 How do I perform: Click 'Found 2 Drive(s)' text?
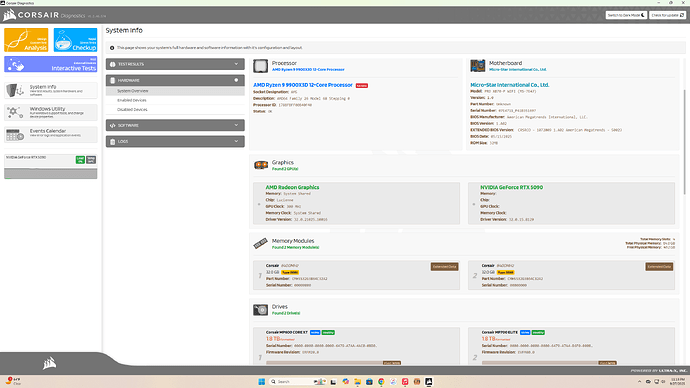point(286,313)
